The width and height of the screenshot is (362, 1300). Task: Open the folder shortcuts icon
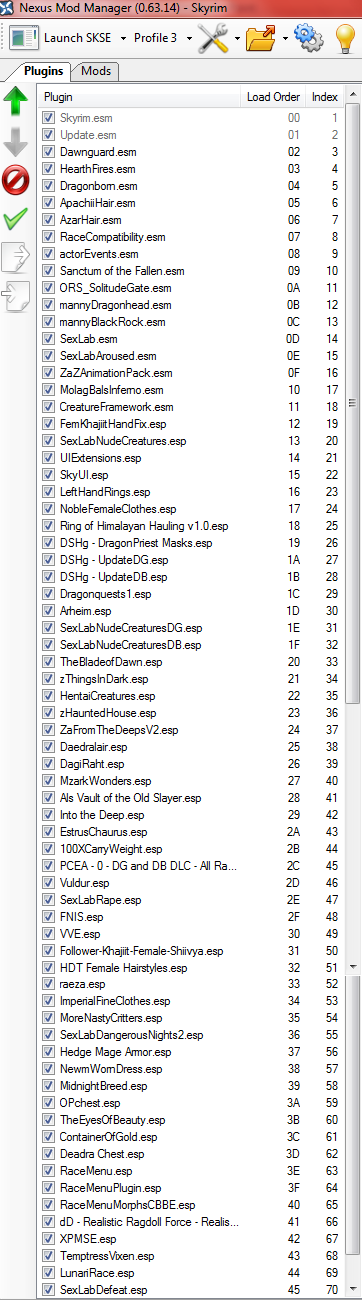pos(263,39)
